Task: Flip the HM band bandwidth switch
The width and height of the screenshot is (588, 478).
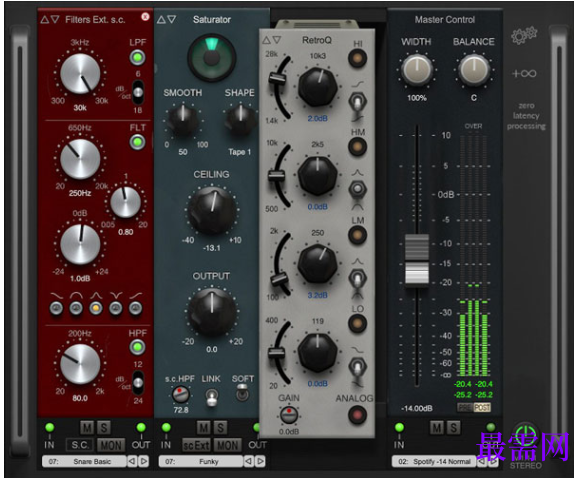Action: (357, 190)
